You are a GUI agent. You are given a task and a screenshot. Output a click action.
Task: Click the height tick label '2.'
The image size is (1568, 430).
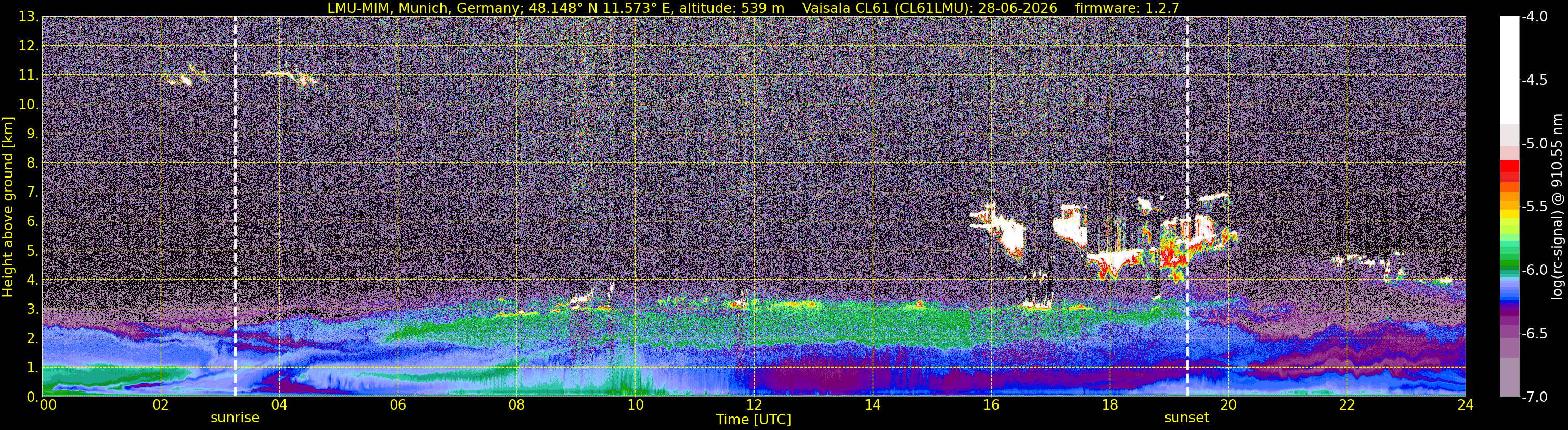pos(32,339)
